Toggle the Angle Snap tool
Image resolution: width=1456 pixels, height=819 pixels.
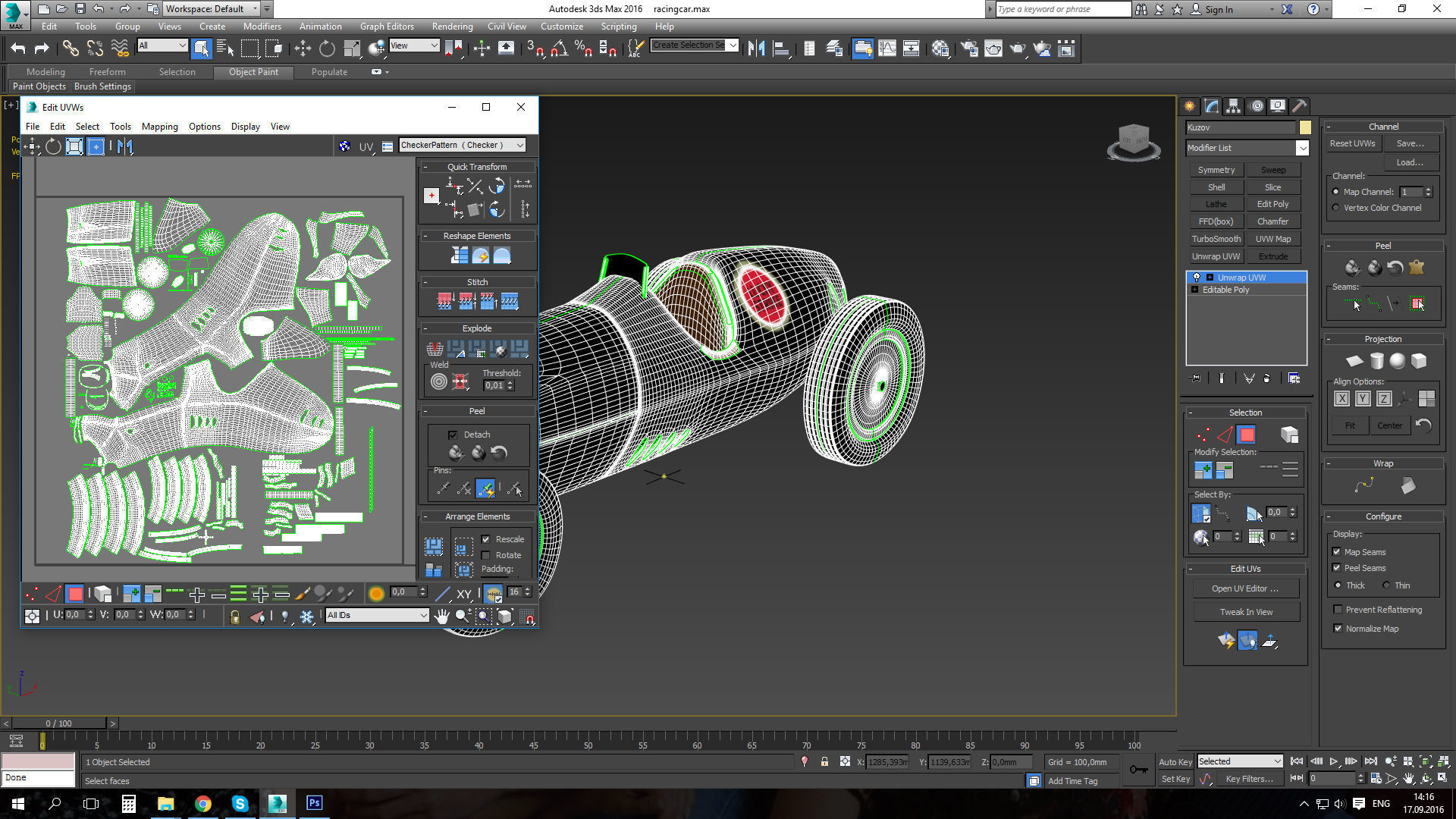[x=559, y=49]
